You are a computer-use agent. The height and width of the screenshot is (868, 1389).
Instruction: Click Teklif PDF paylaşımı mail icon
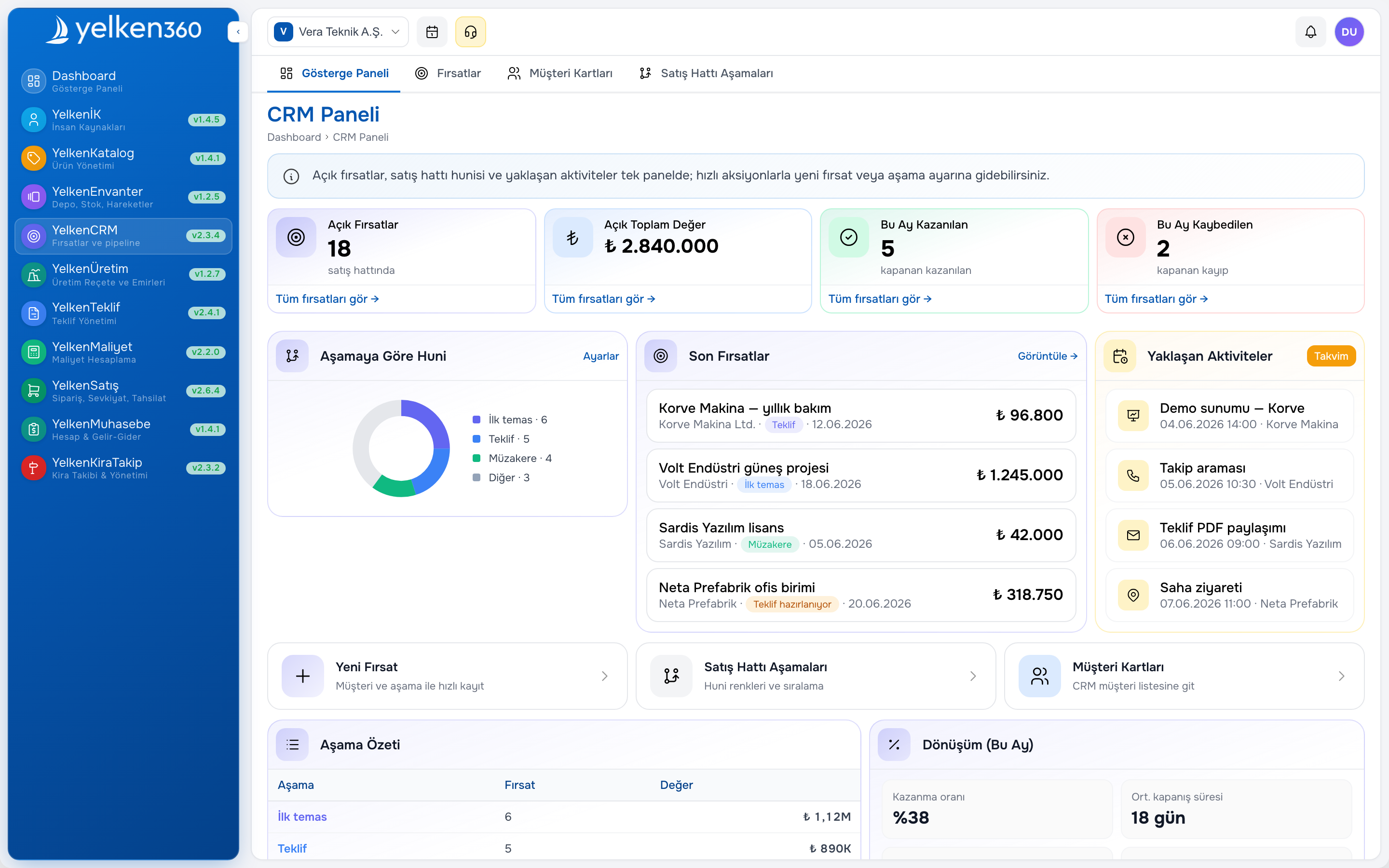[x=1133, y=535]
